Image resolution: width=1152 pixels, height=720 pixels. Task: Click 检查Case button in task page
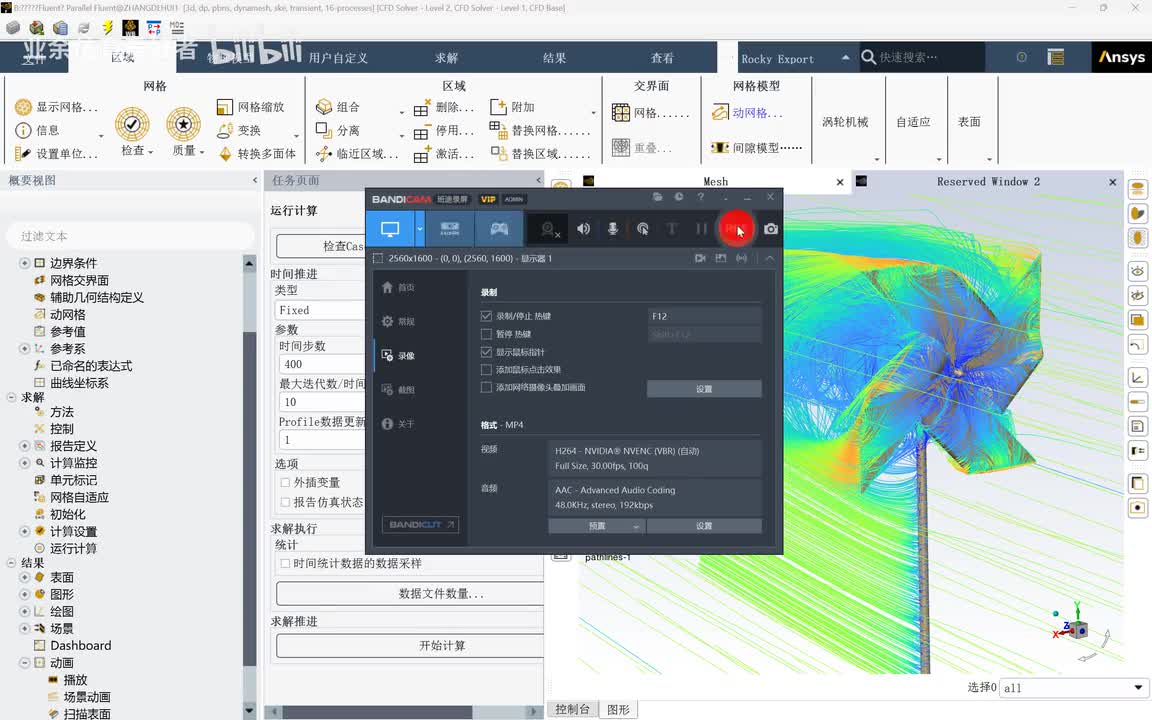321,246
